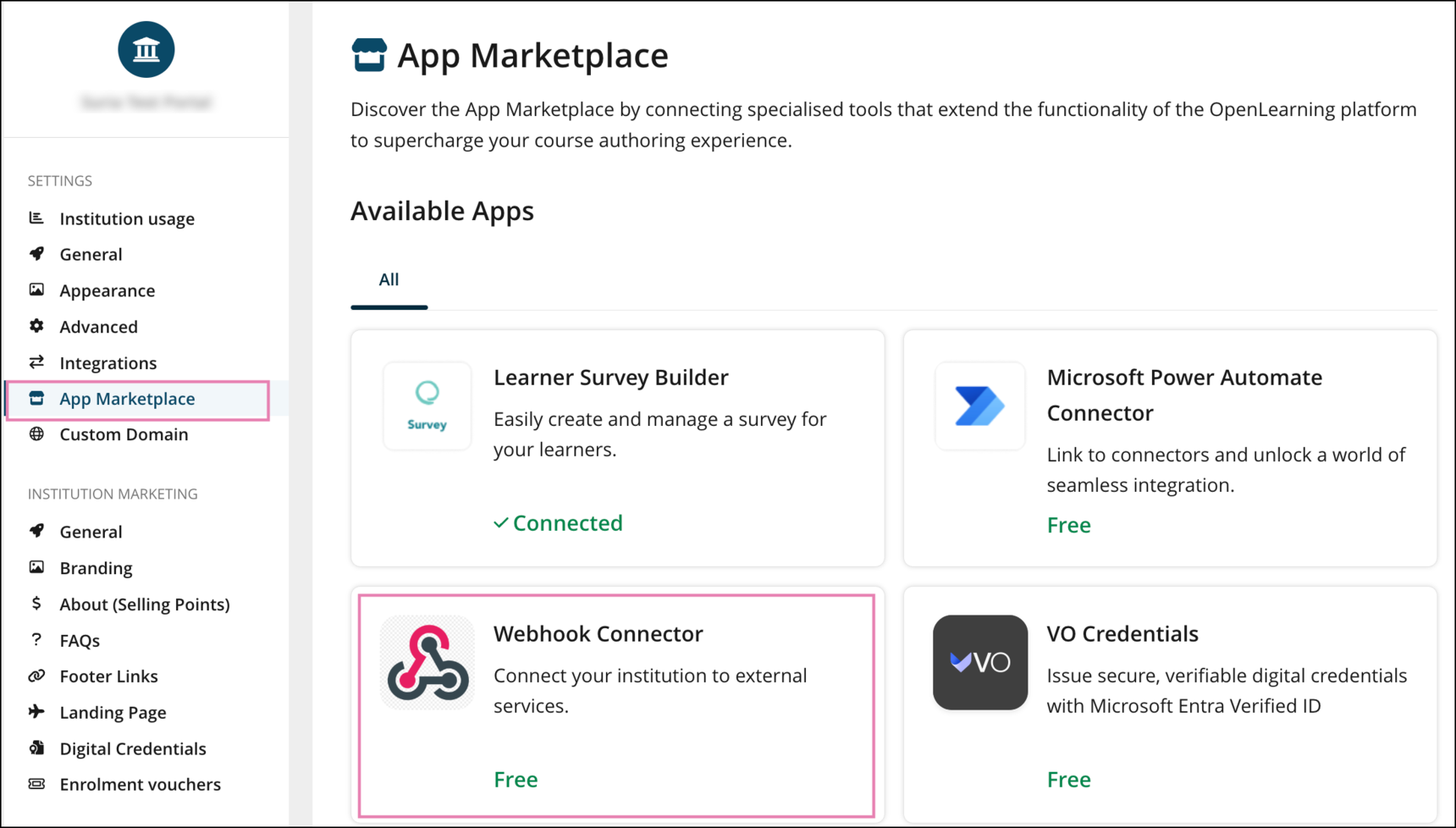1456x828 pixels.
Task: Open Footer Links settings
Action: click(108, 676)
